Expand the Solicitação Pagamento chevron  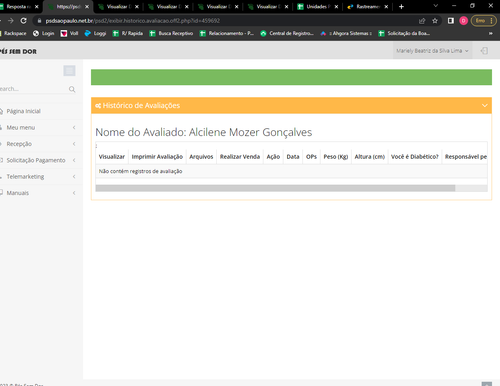click(x=74, y=160)
